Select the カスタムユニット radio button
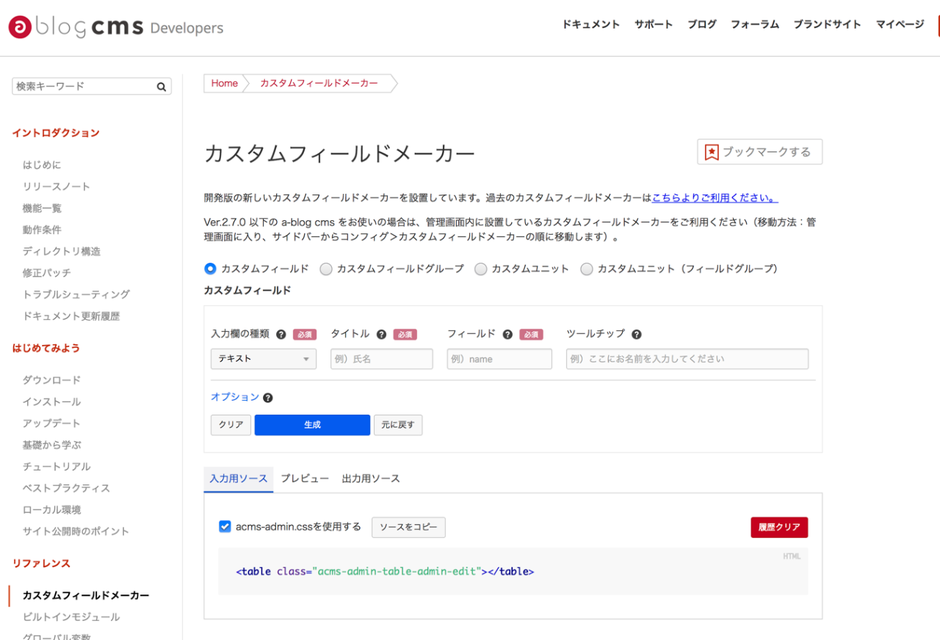This screenshot has height=640, width=940. tap(481, 268)
